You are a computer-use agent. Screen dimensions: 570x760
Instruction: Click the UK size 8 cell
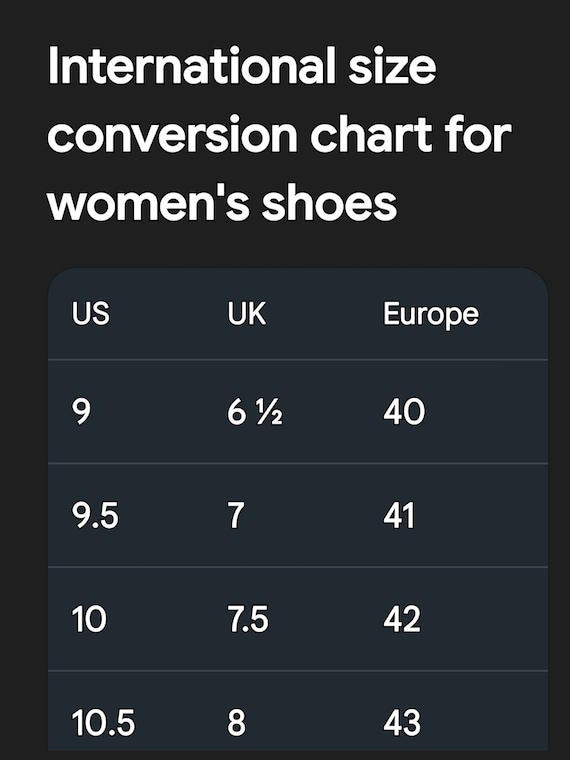coord(237,723)
